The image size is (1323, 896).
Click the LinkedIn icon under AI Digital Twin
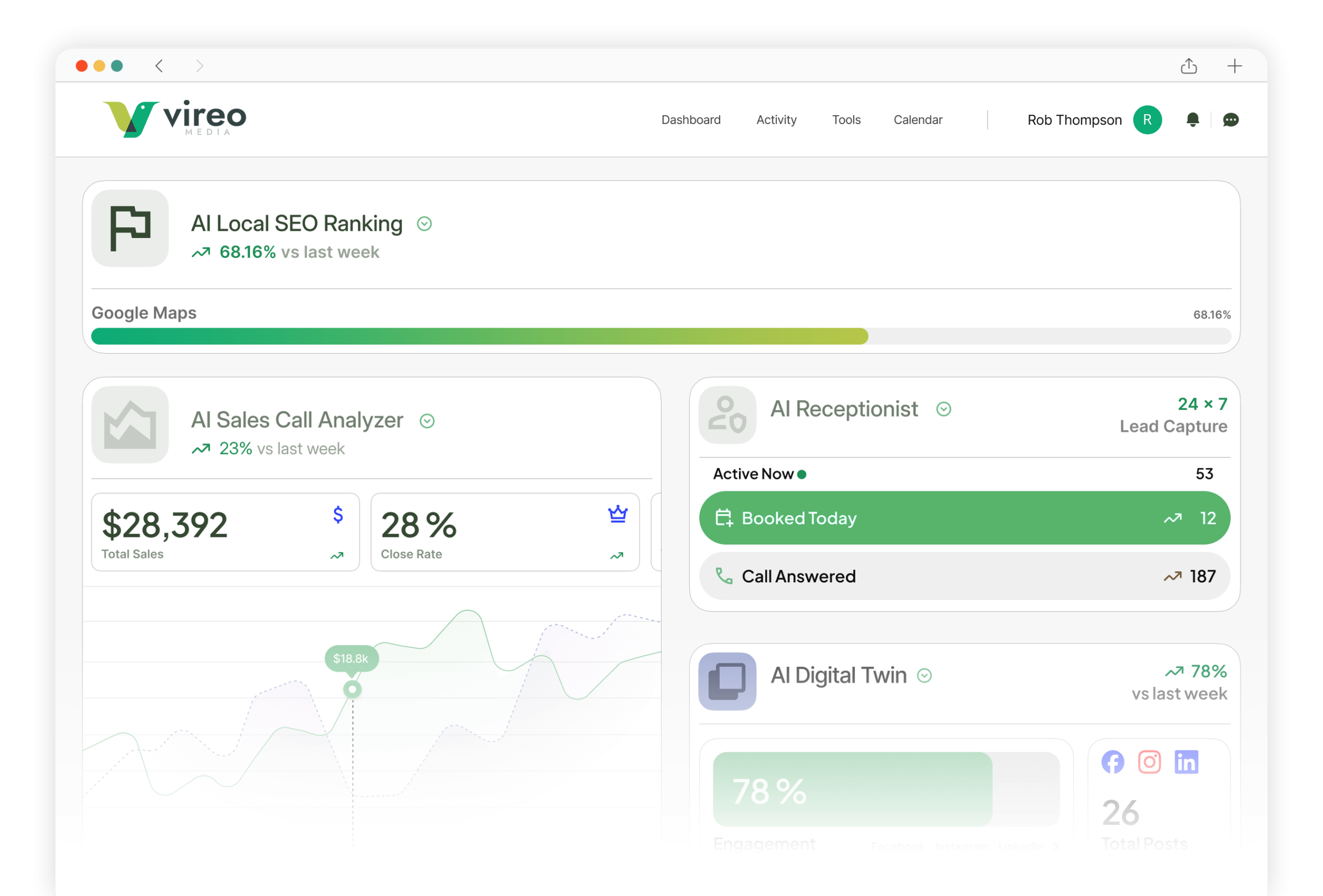coord(1187,762)
